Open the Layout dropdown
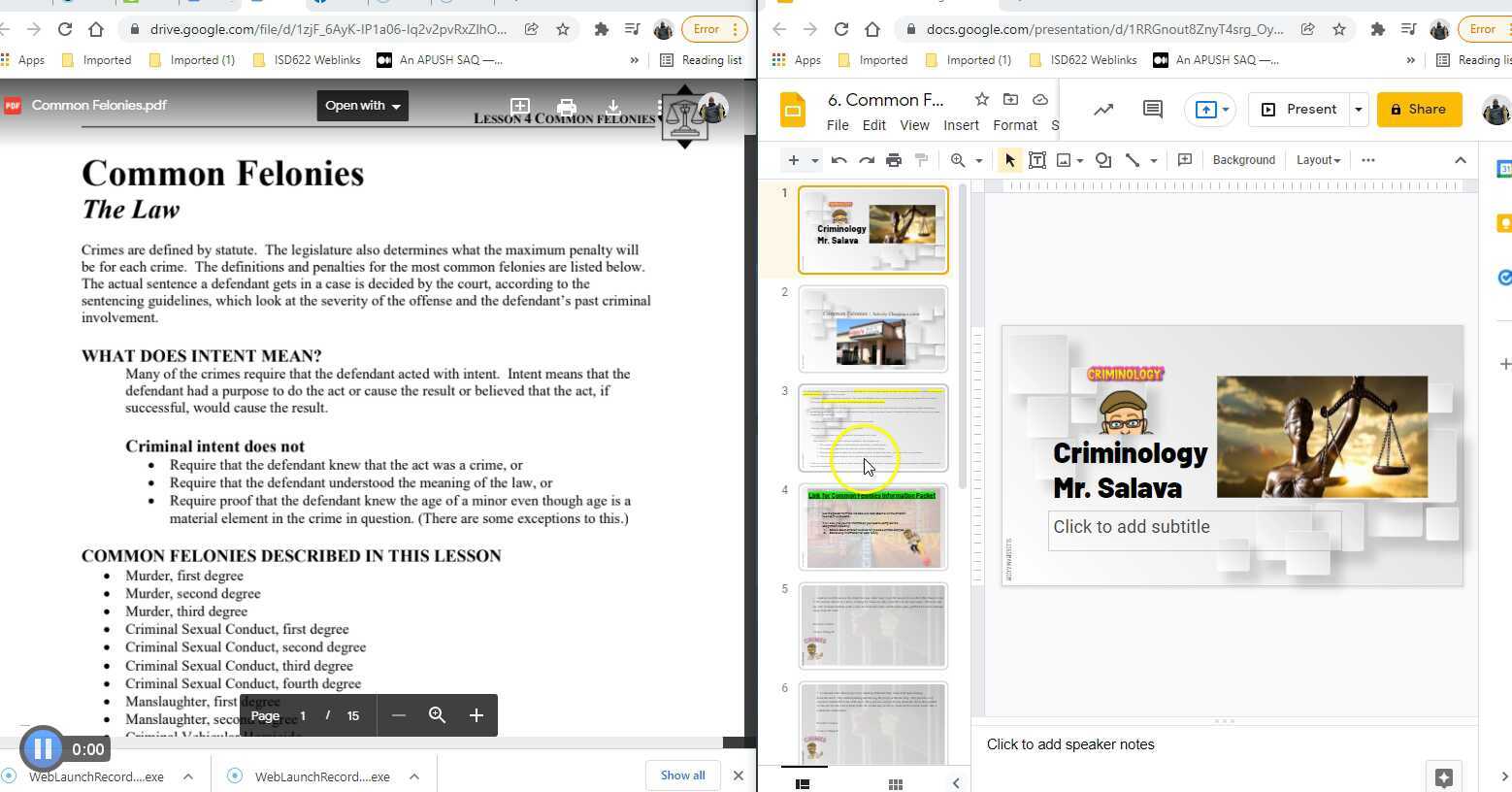This screenshot has width=1512, height=792. coord(1318,160)
